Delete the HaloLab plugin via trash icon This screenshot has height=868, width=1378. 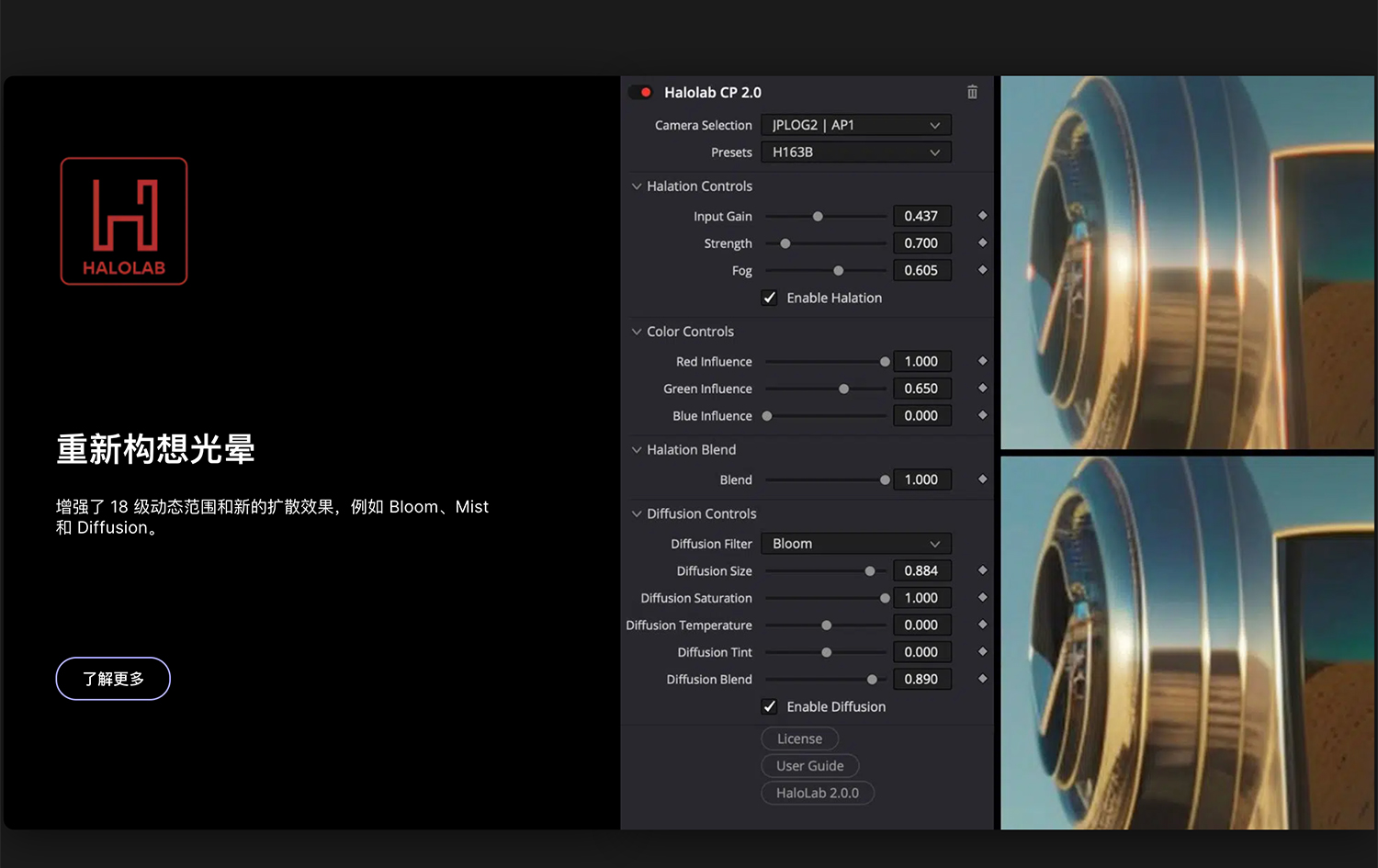point(972,92)
